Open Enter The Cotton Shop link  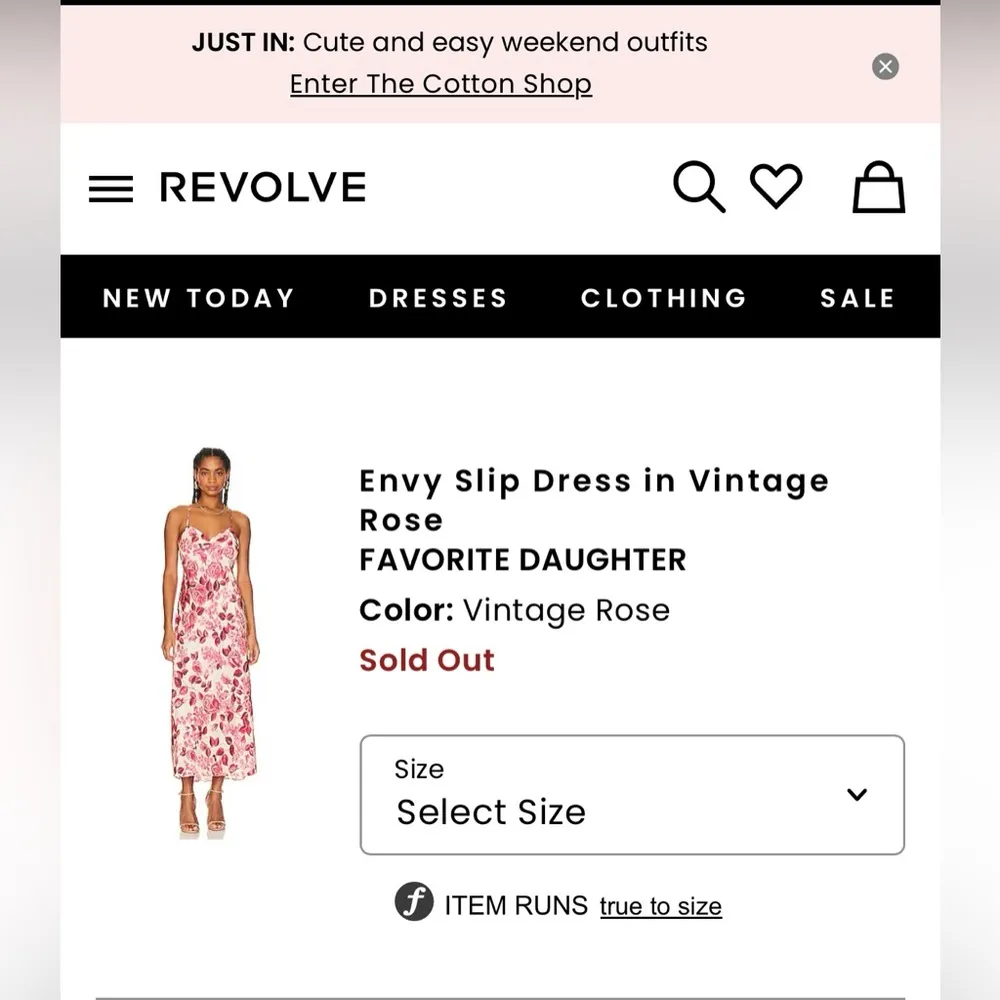tap(440, 84)
